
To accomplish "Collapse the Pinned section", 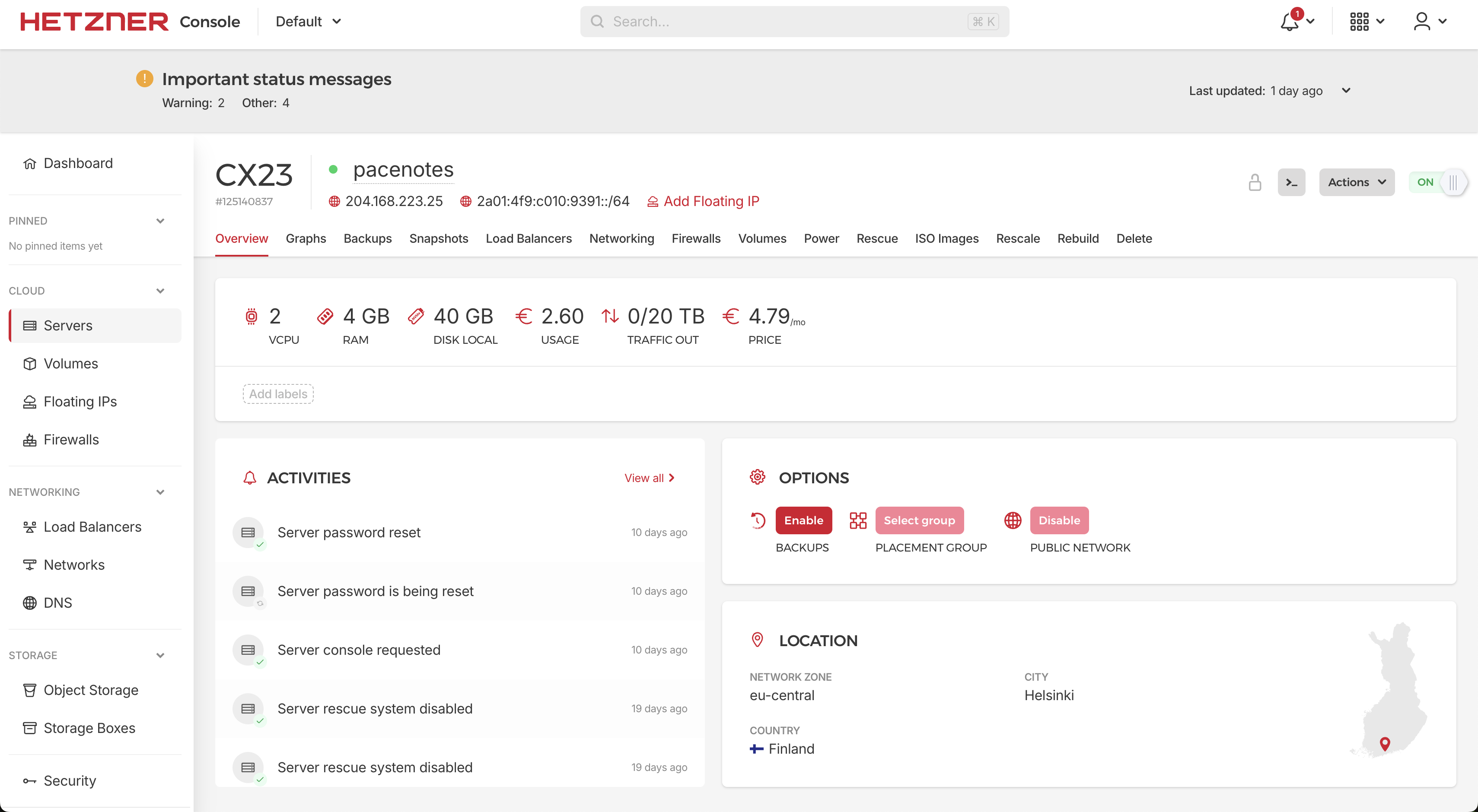I will 161,221.
